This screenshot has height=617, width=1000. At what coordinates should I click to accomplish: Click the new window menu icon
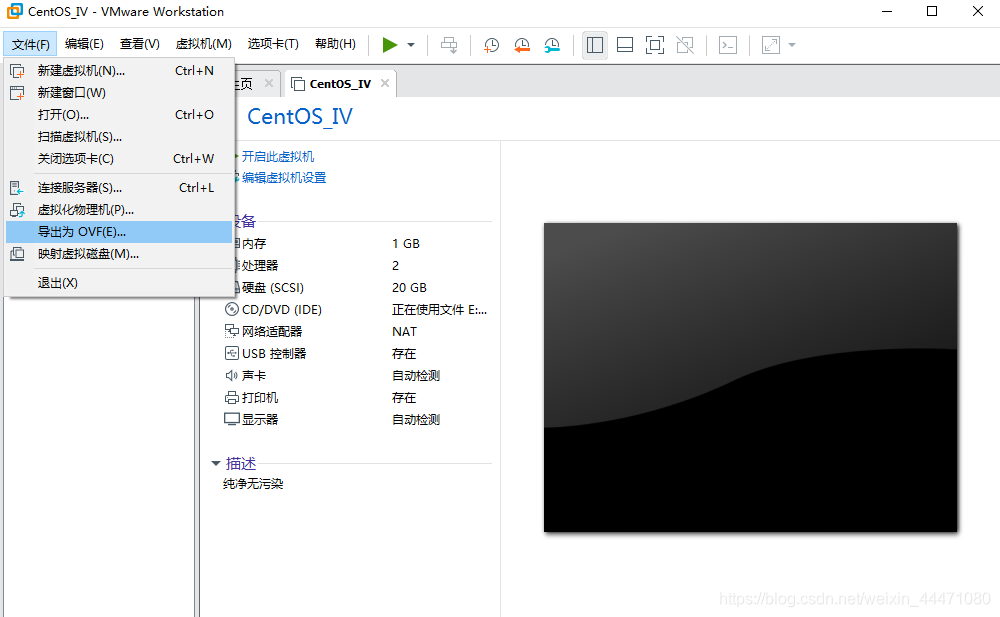(17, 93)
